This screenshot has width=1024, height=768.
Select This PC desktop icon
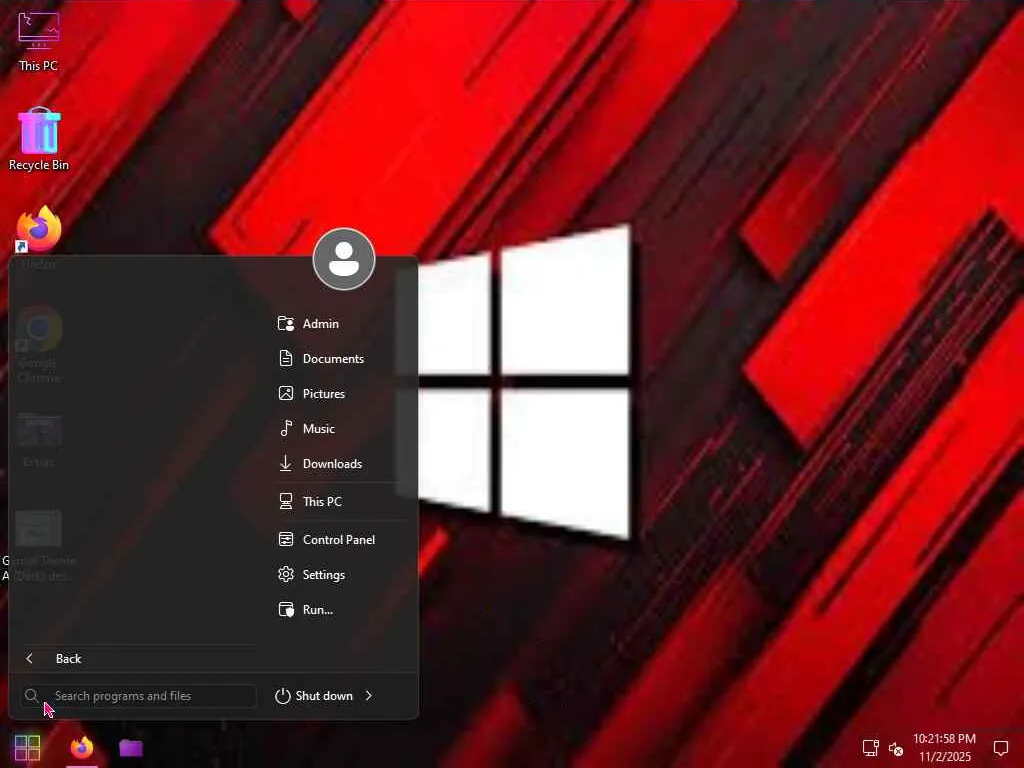click(x=39, y=40)
